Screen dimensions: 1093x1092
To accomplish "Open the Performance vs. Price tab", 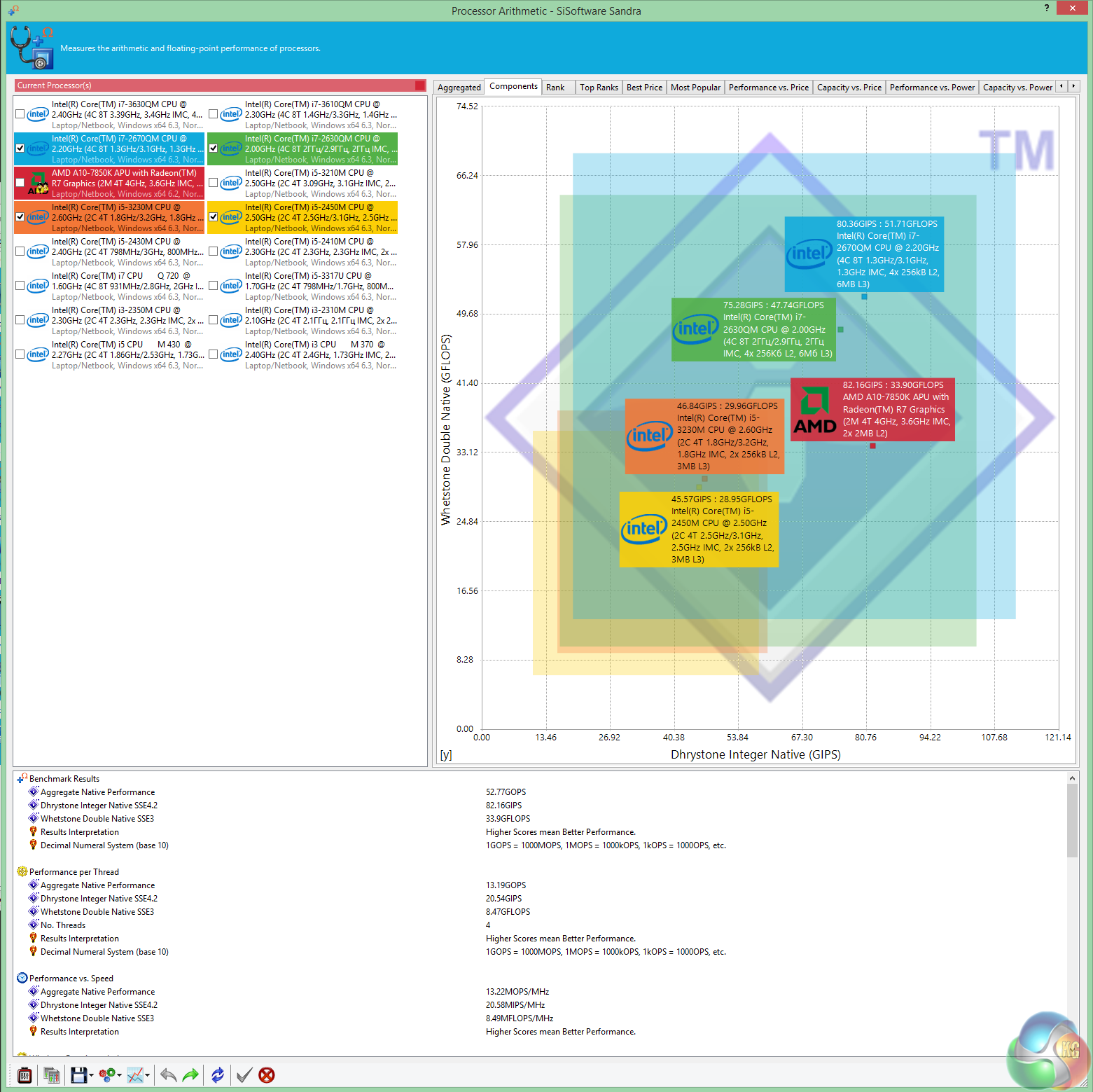I will pyautogui.click(x=768, y=88).
